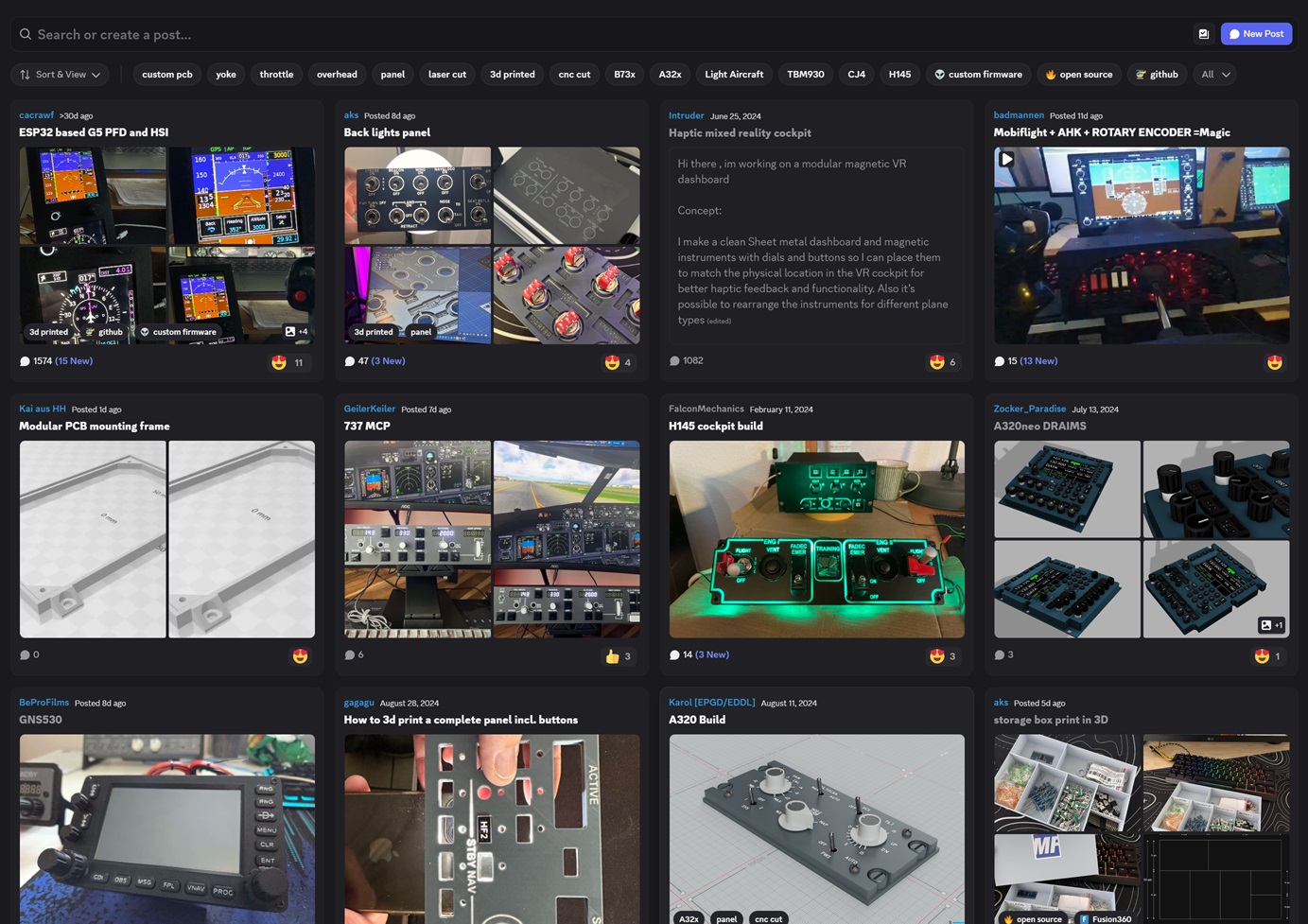The image size is (1308, 924).
Task: Click heart-eyes reaction on H145 cockpit build
Action: (937, 656)
